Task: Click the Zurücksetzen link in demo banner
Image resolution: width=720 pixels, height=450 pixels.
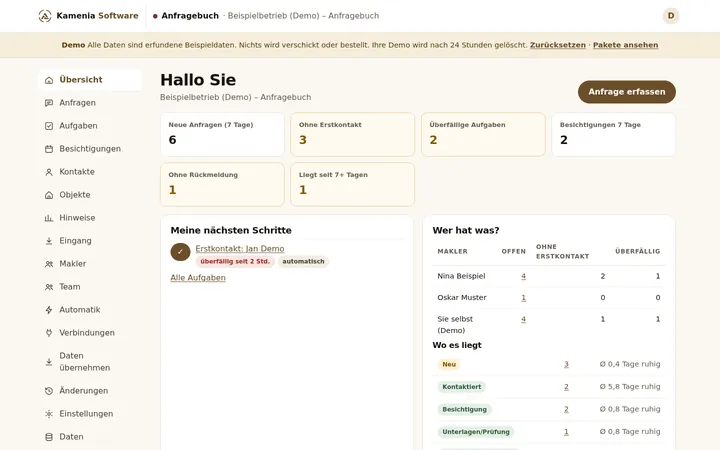Action: click(x=557, y=45)
